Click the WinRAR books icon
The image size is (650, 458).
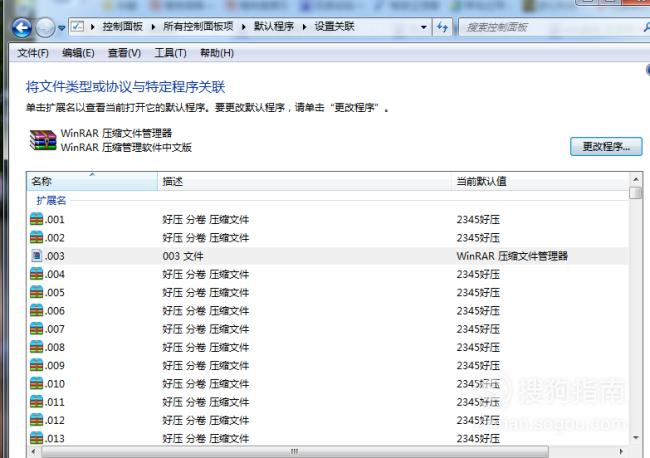click(x=43, y=140)
